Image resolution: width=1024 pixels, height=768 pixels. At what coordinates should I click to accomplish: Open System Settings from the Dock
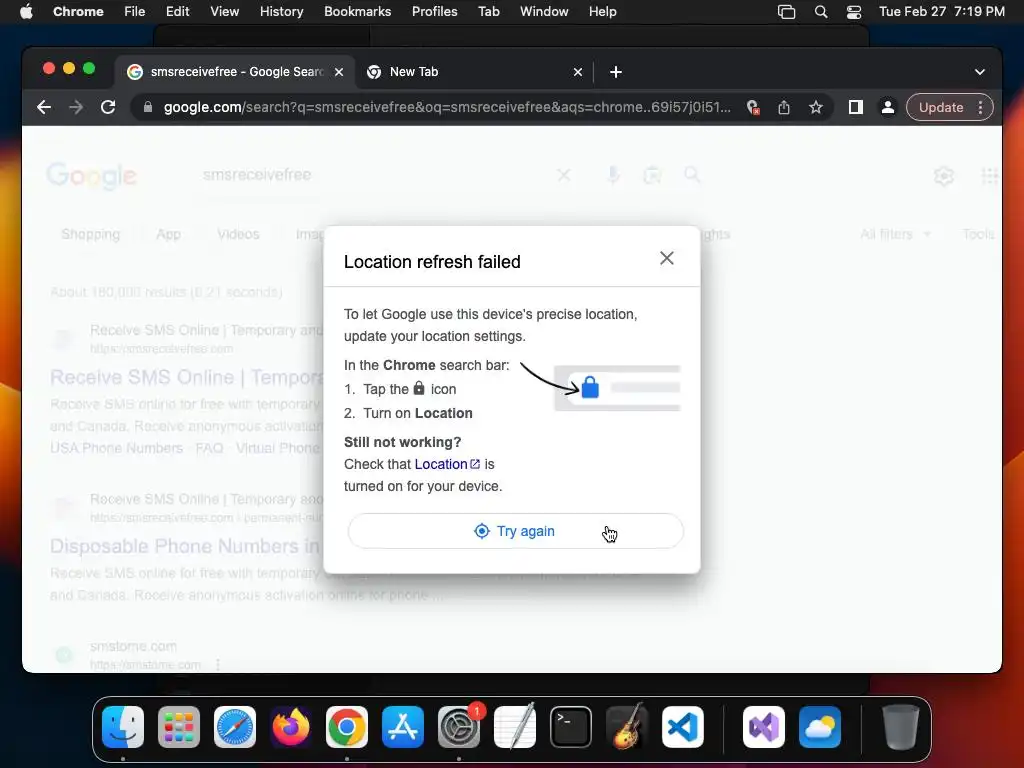458,727
